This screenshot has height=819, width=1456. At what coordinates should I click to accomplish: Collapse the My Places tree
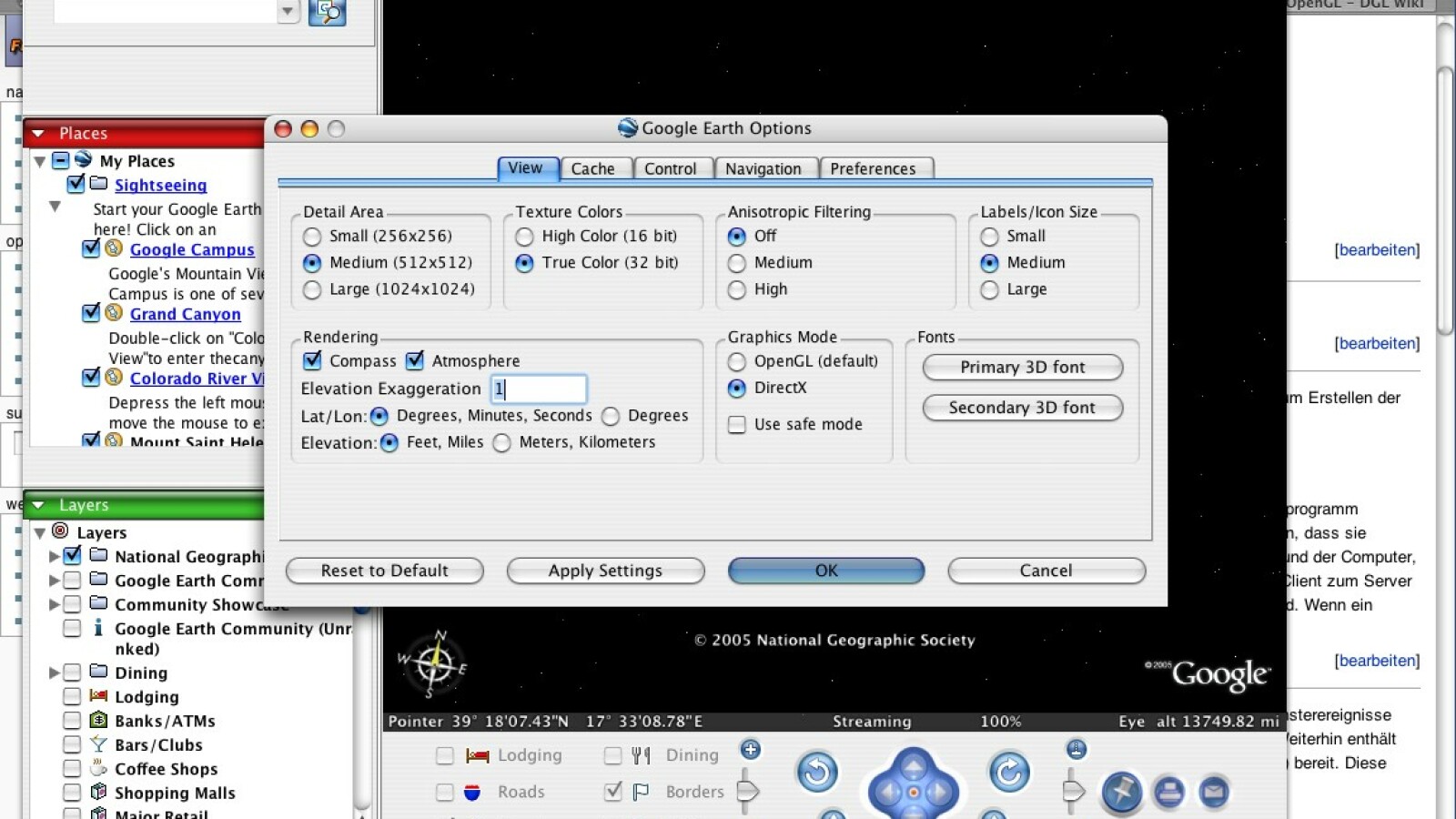pyautogui.click(x=40, y=161)
